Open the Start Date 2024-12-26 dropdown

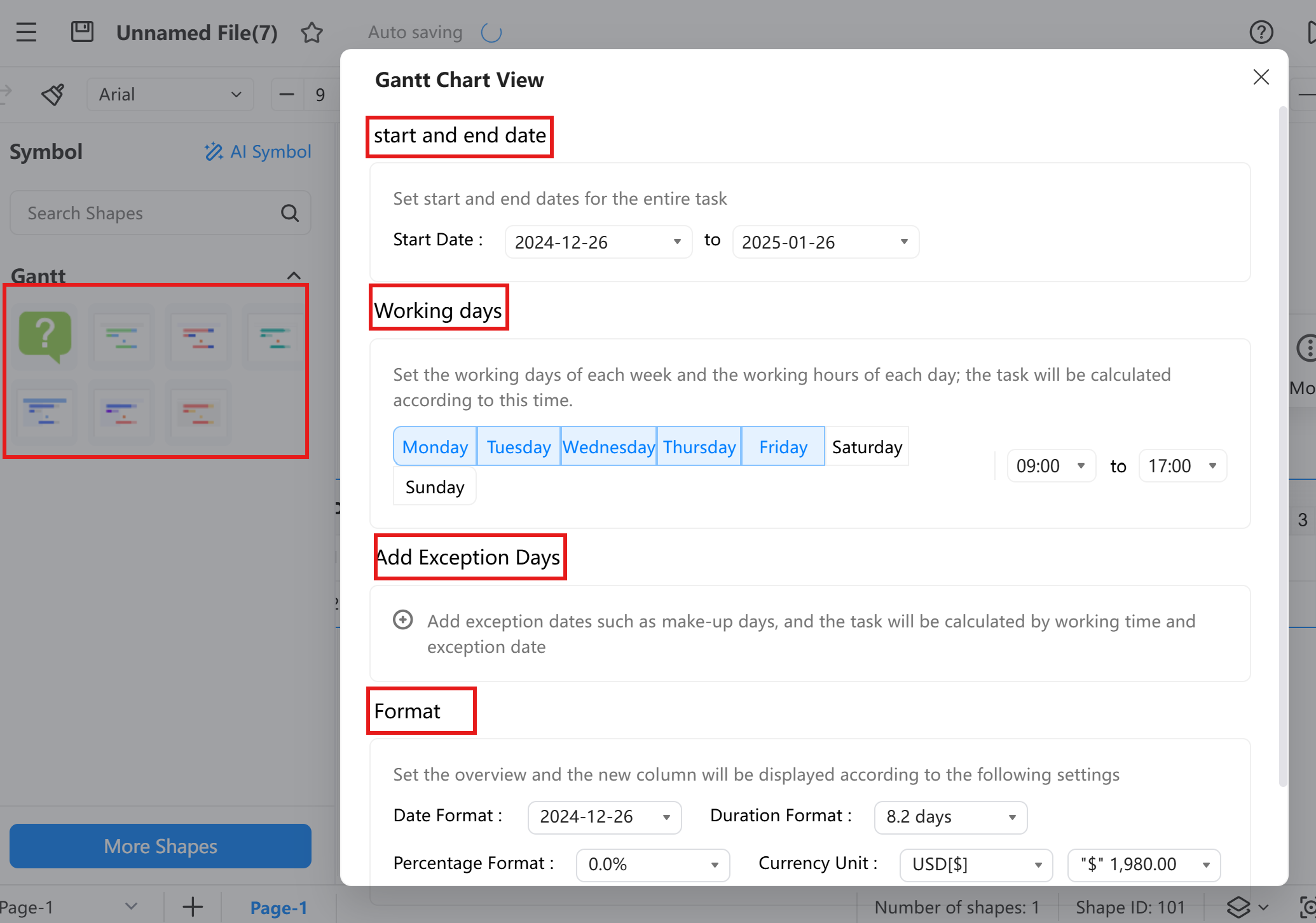(x=598, y=242)
